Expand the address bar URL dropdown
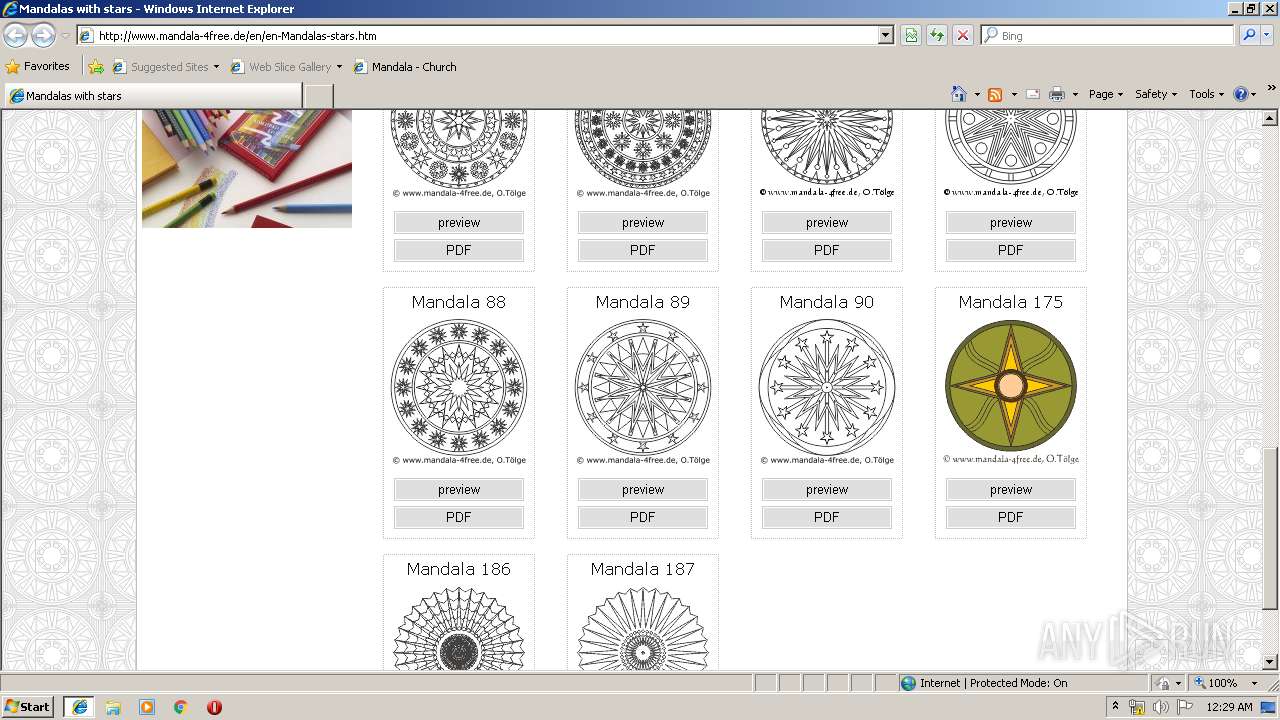 [885, 35]
